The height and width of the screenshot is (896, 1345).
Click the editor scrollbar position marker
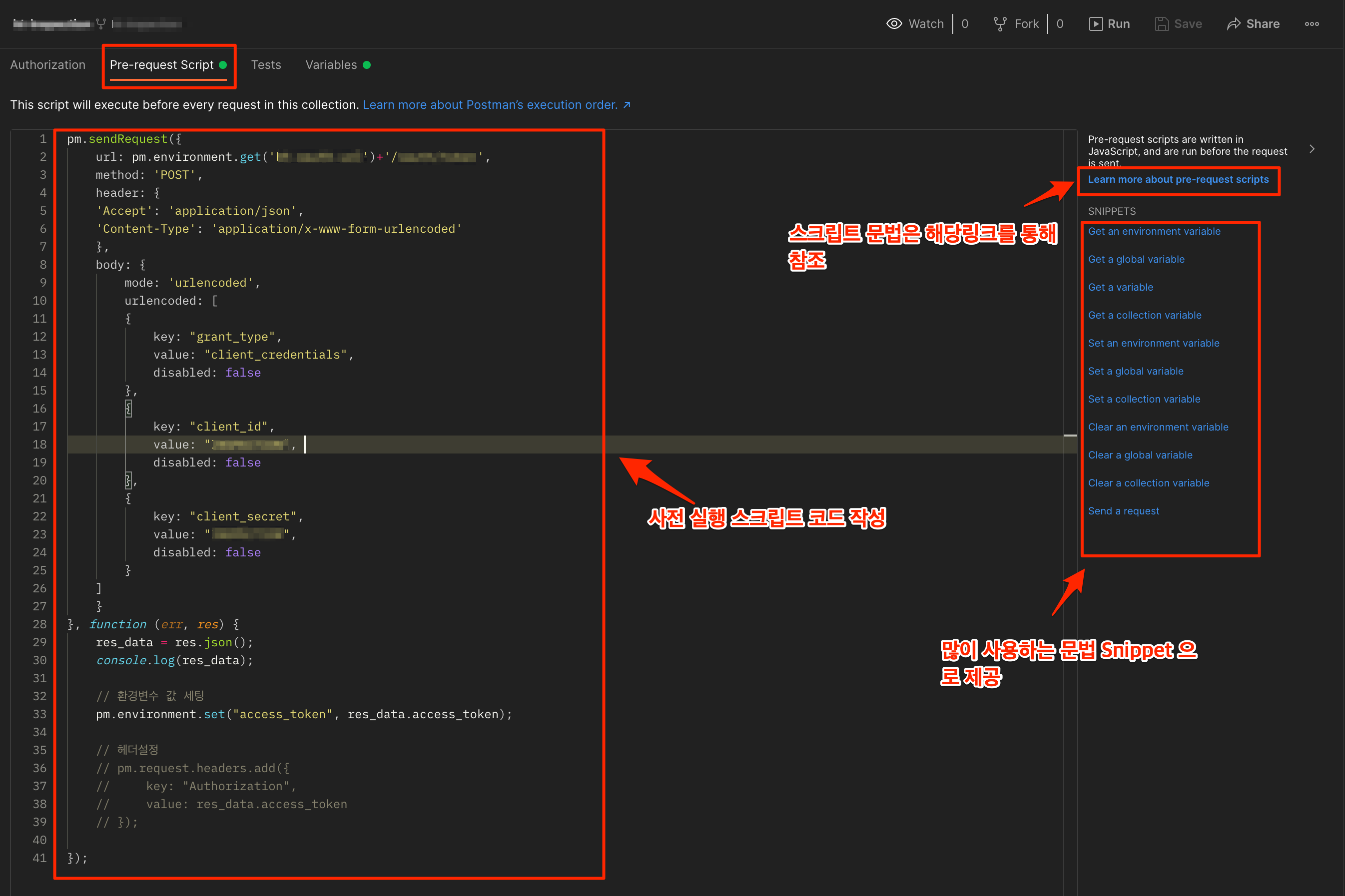click(x=1070, y=436)
